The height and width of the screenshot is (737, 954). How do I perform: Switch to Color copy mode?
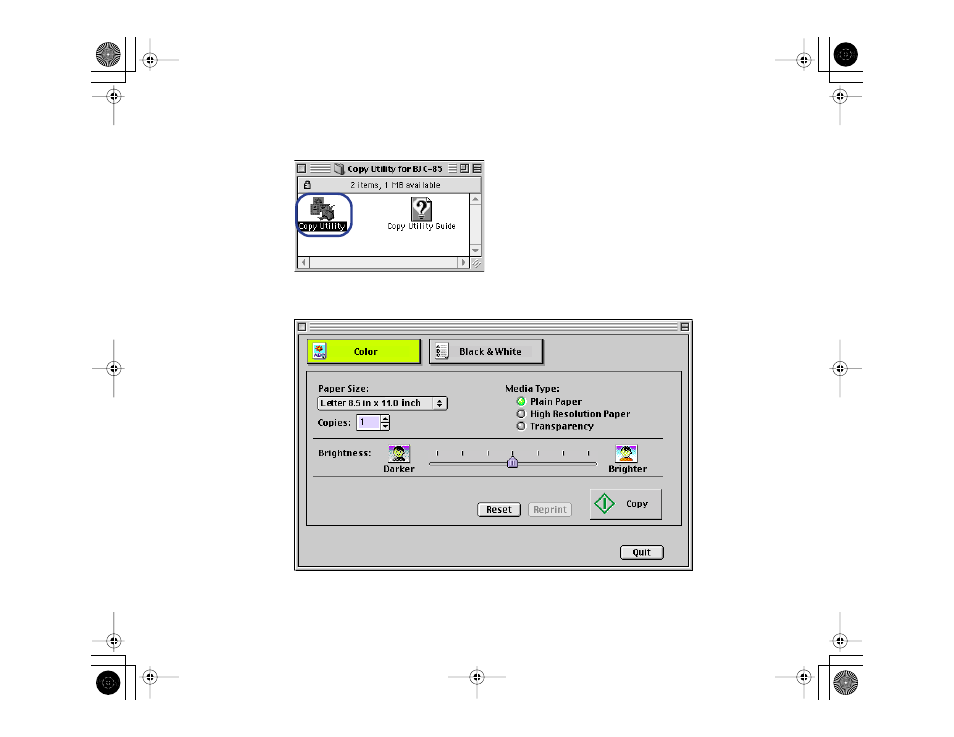(363, 352)
